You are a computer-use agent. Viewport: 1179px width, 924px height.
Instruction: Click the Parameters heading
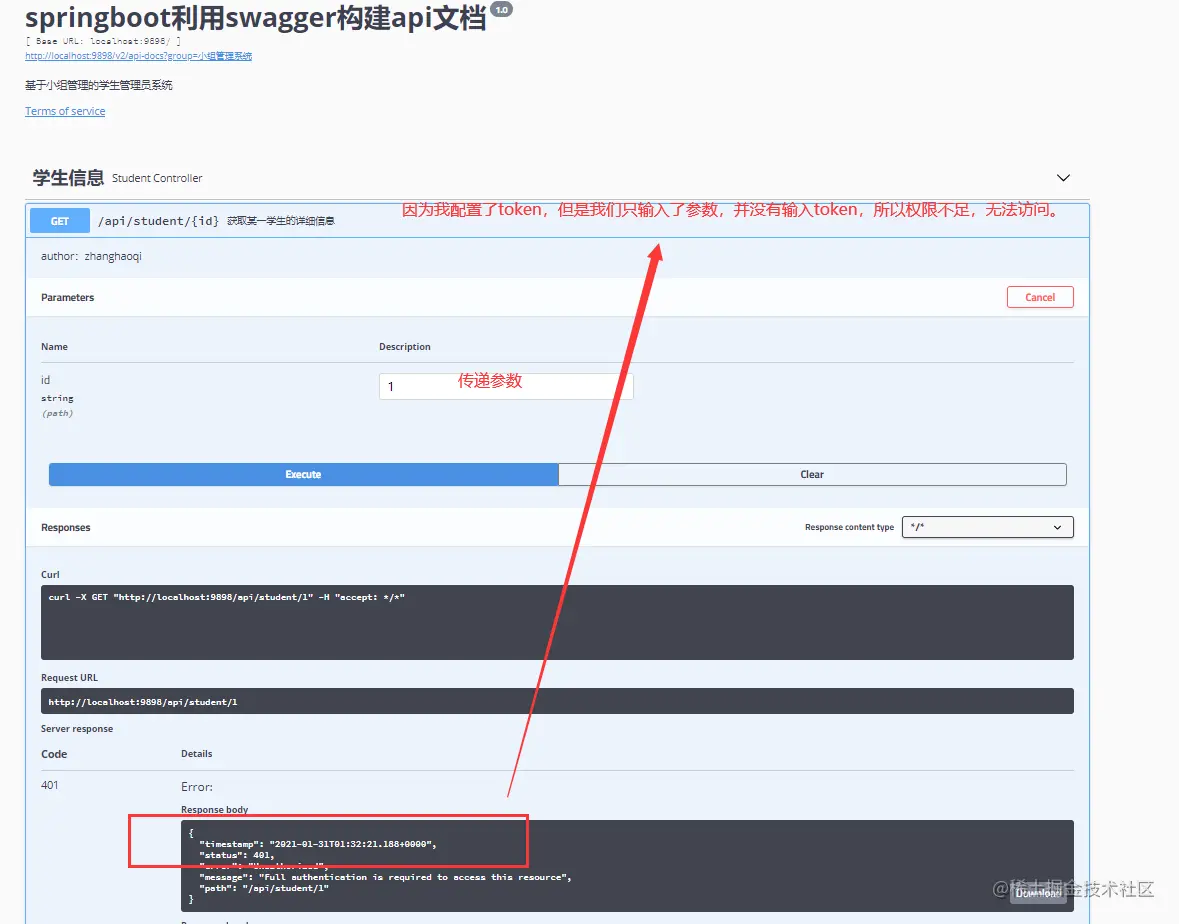68,298
